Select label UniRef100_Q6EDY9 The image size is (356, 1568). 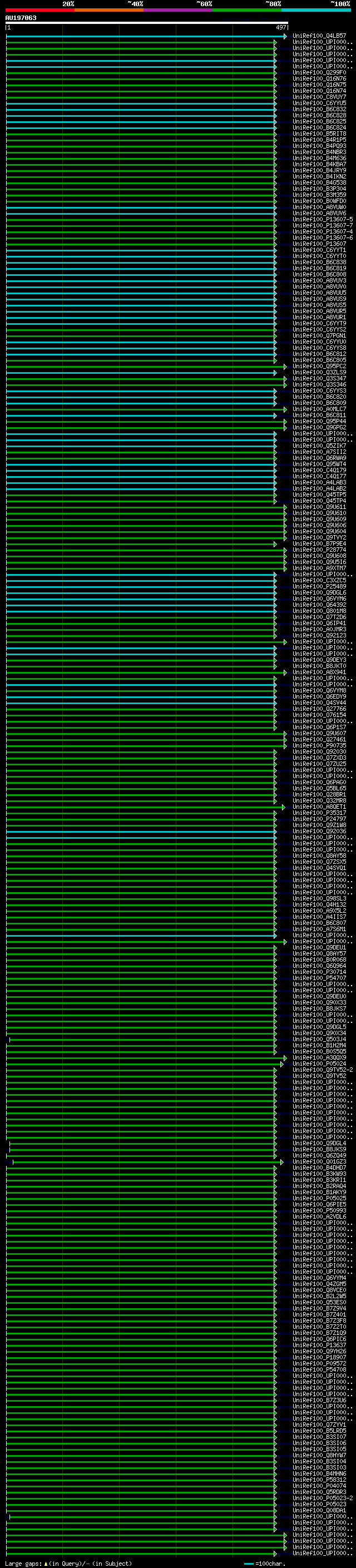pyautogui.click(x=319, y=697)
